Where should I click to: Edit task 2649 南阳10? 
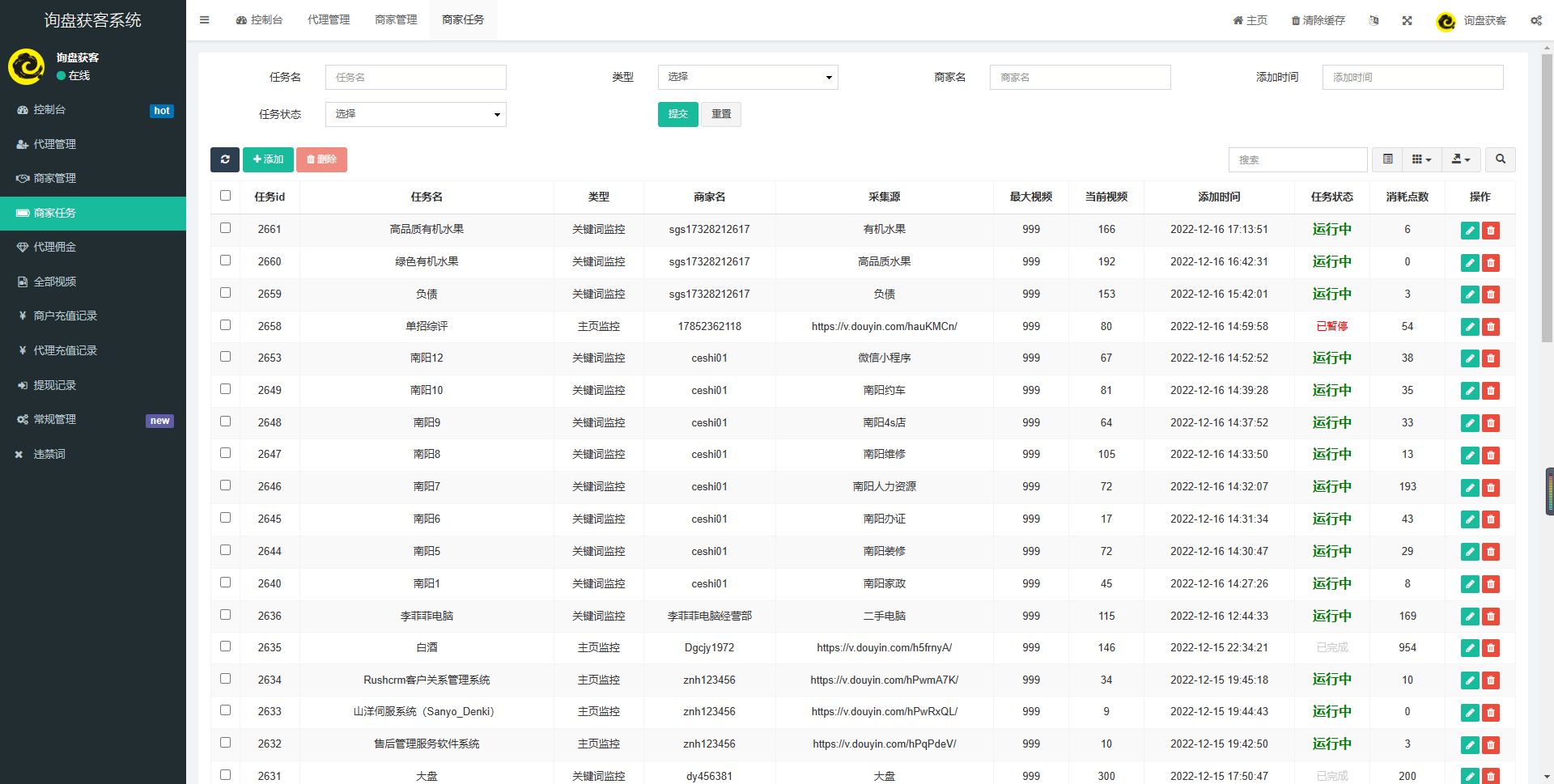tap(1470, 391)
